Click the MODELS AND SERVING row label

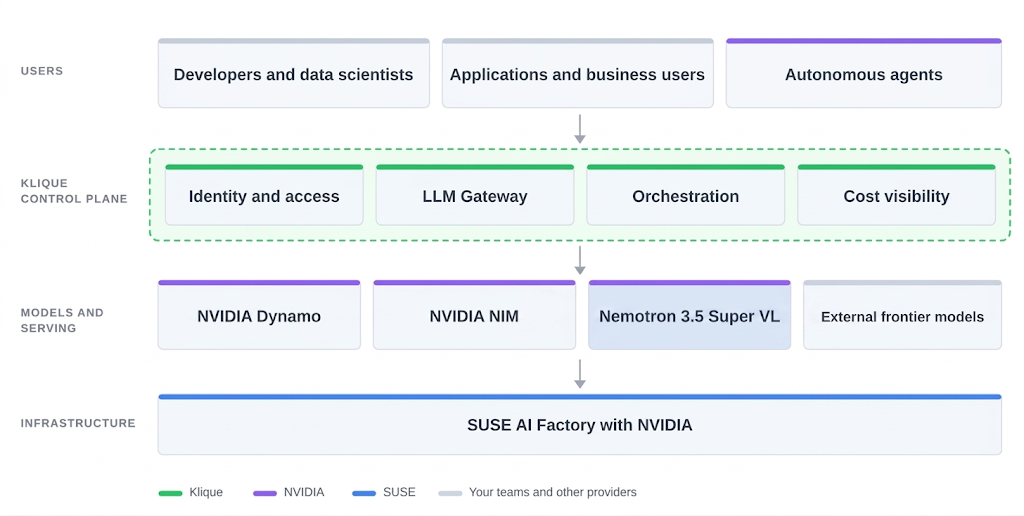coord(62,320)
